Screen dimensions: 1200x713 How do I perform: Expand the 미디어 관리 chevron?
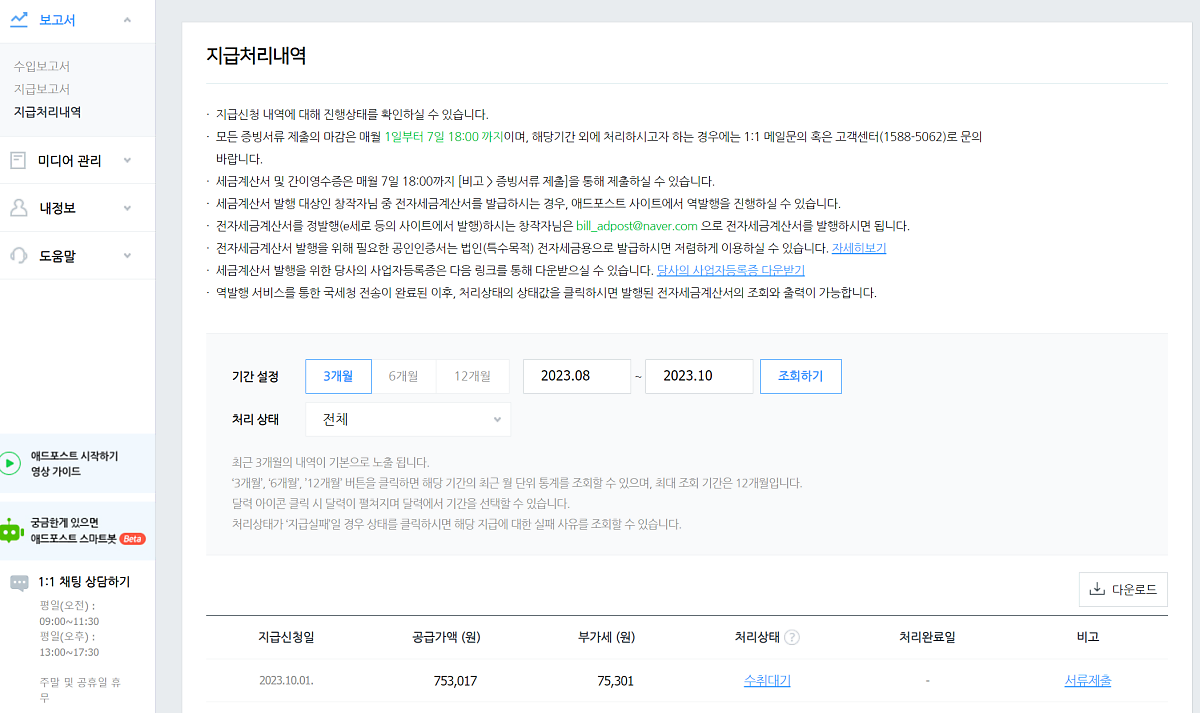coord(127,160)
